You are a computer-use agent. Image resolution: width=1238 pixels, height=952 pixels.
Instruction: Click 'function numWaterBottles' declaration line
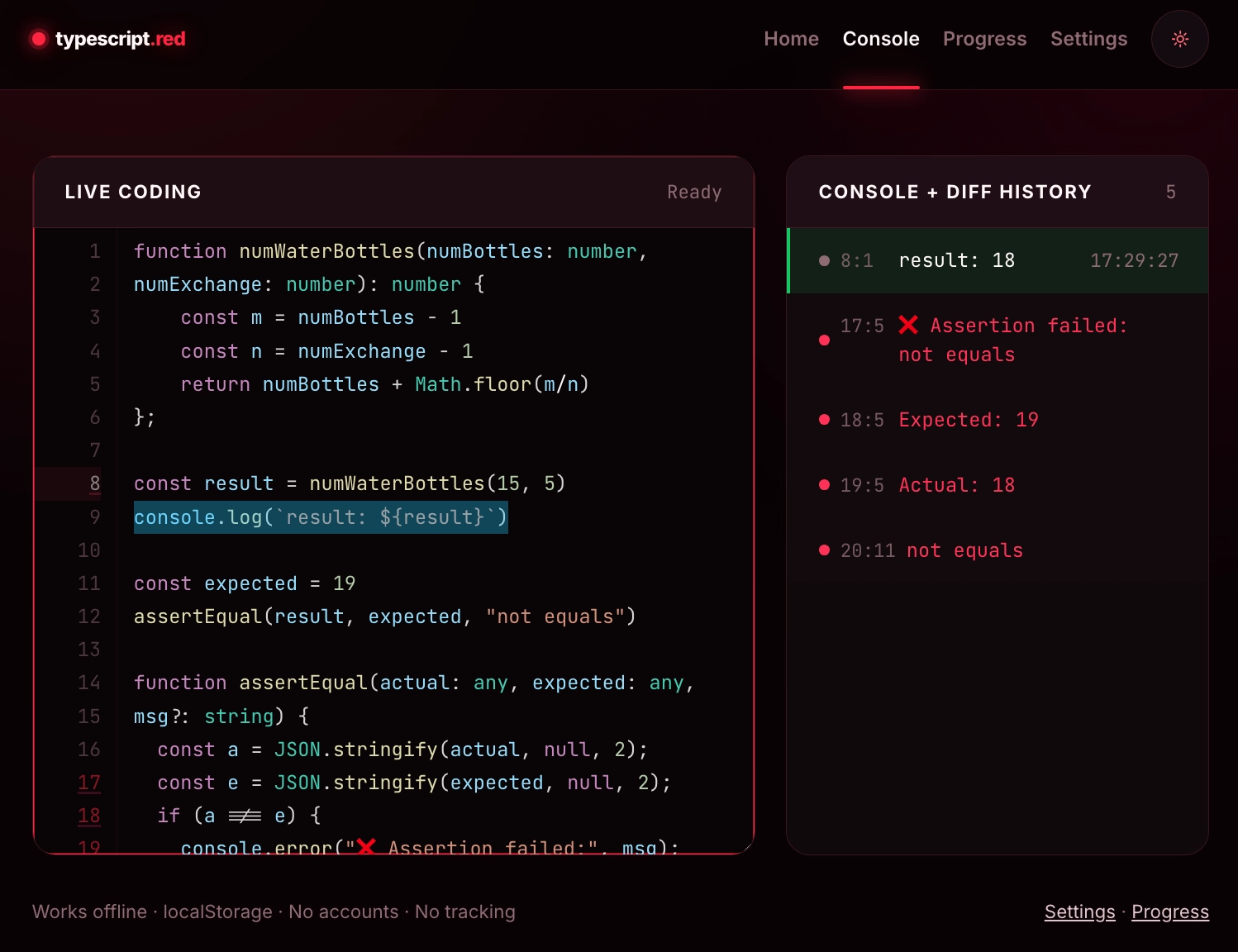(x=390, y=251)
